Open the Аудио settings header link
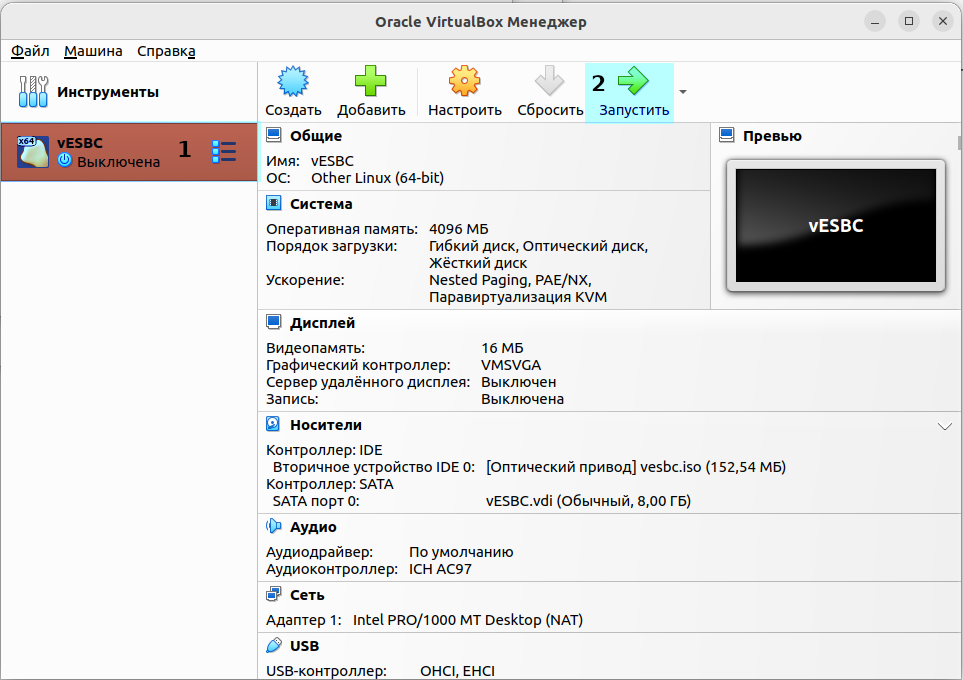The height and width of the screenshot is (680, 963). coord(313,527)
